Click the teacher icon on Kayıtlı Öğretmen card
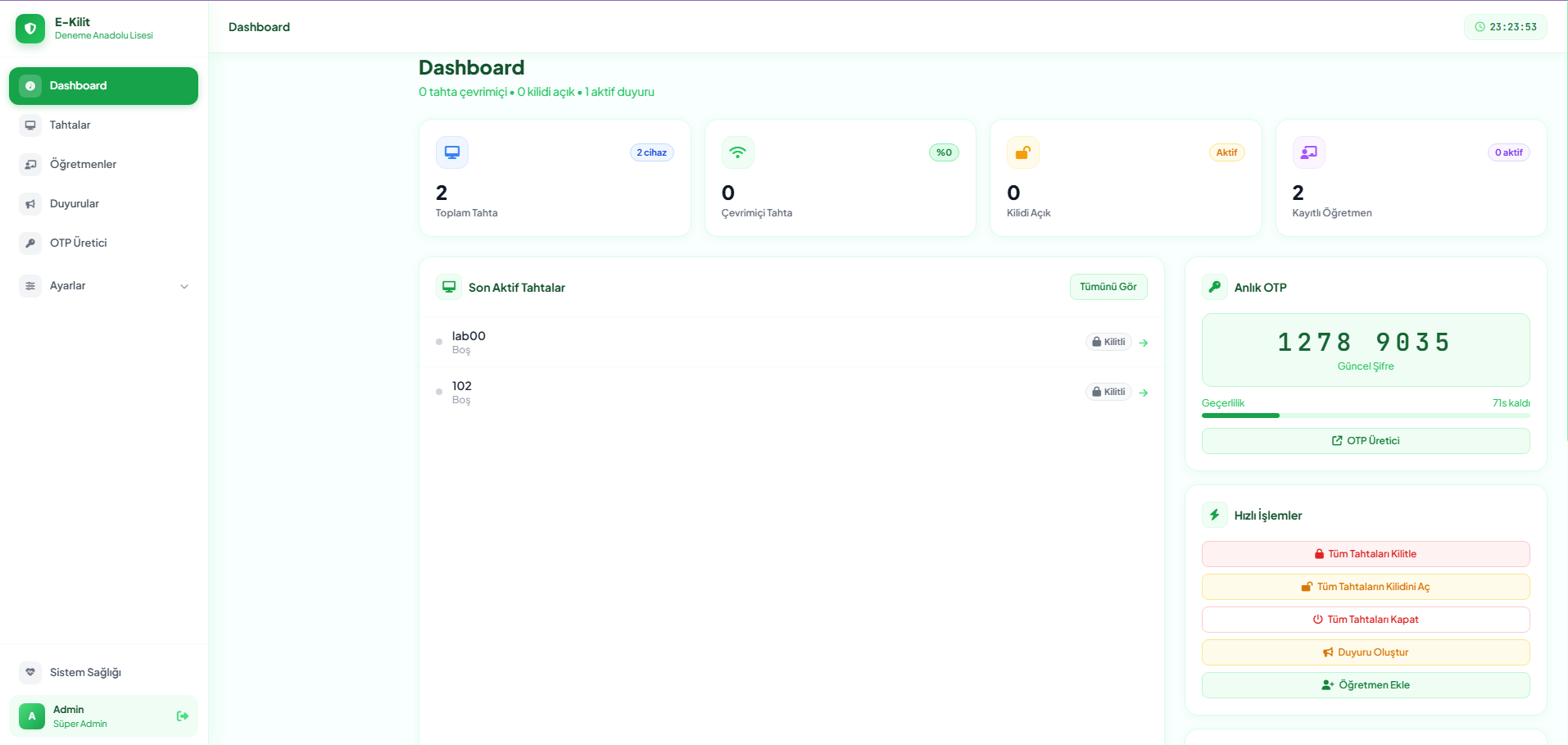The height and width of the screenshot is (745, 1568). 1308,152
